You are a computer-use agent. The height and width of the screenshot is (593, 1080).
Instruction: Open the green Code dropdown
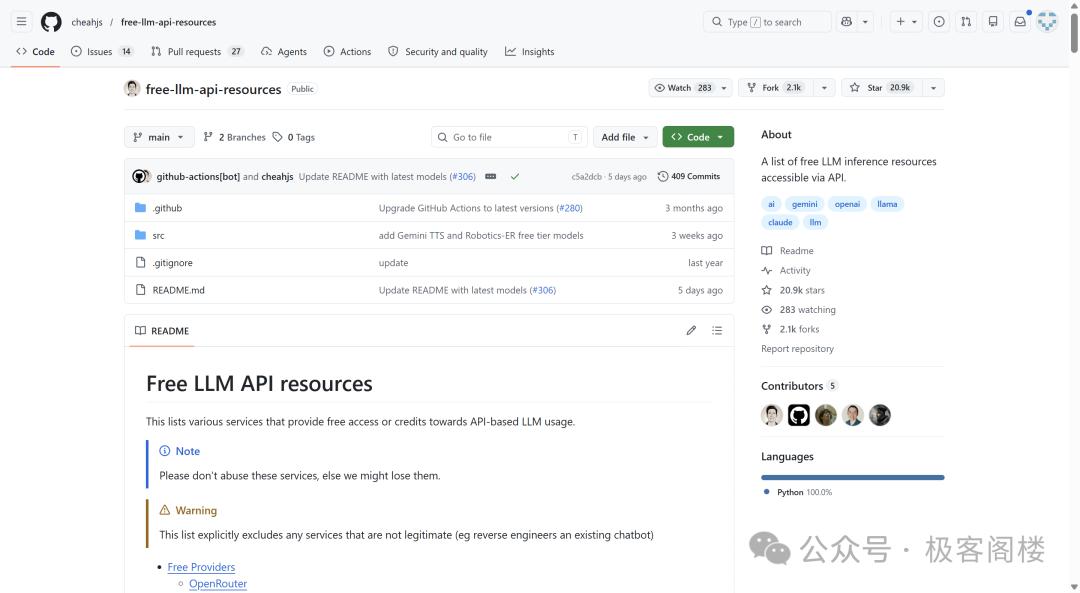[698, 137]
